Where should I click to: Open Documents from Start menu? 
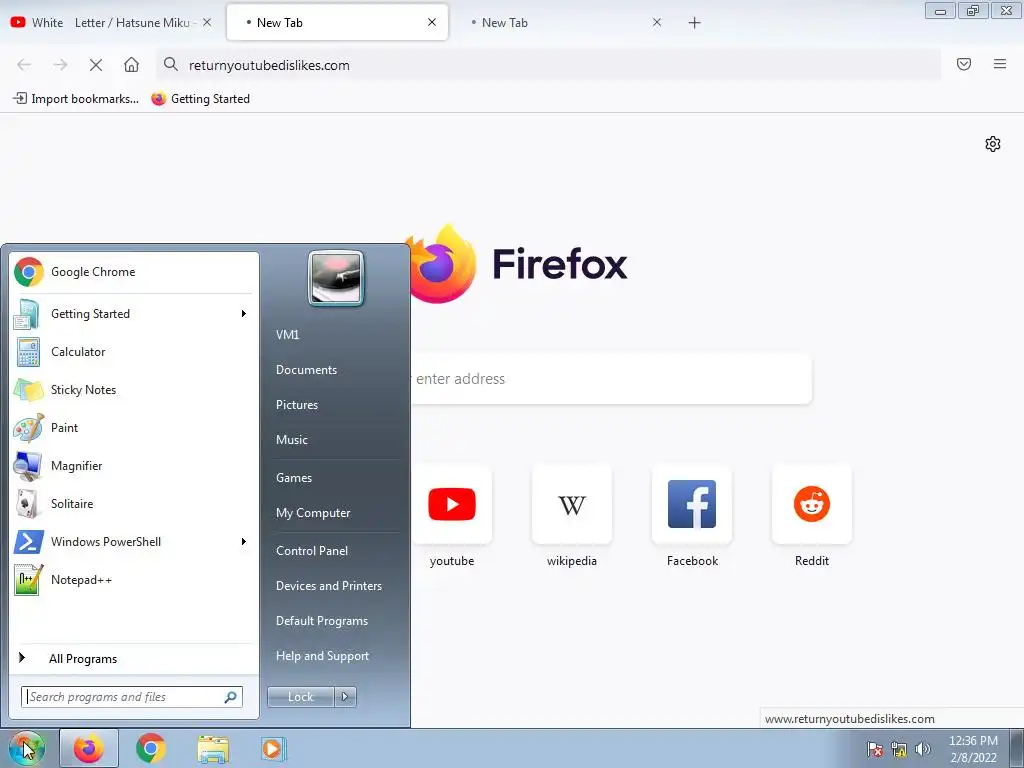click(306, 370)
